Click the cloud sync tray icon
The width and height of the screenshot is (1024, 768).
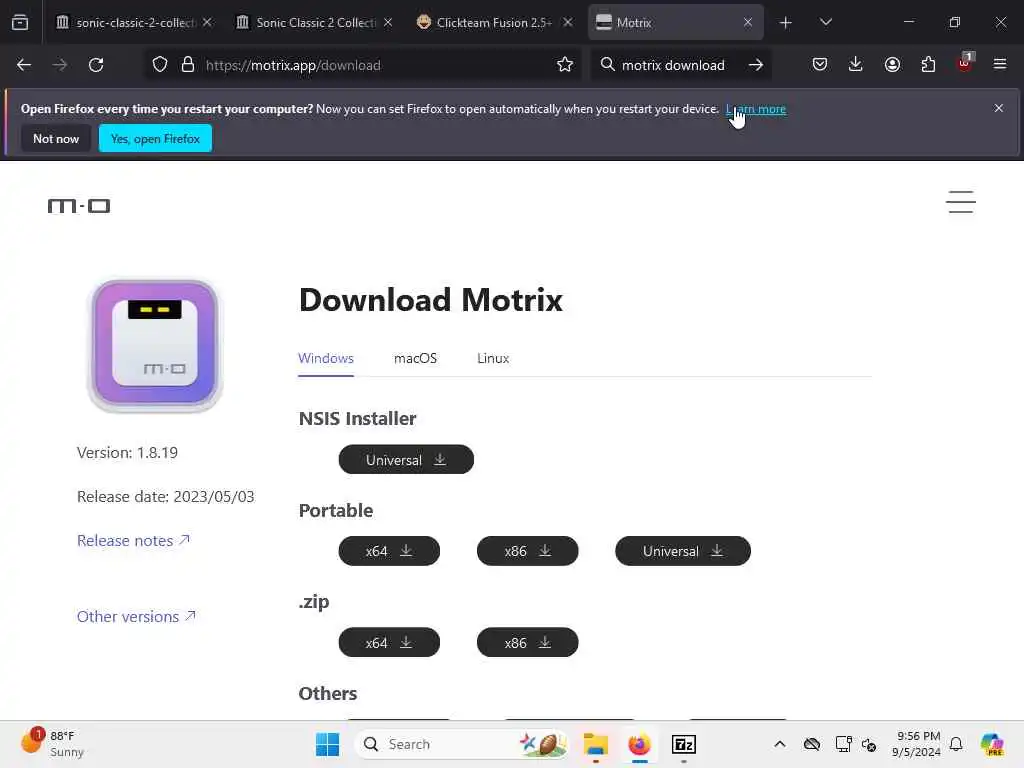pyautogui.click(x=812, y=744)
